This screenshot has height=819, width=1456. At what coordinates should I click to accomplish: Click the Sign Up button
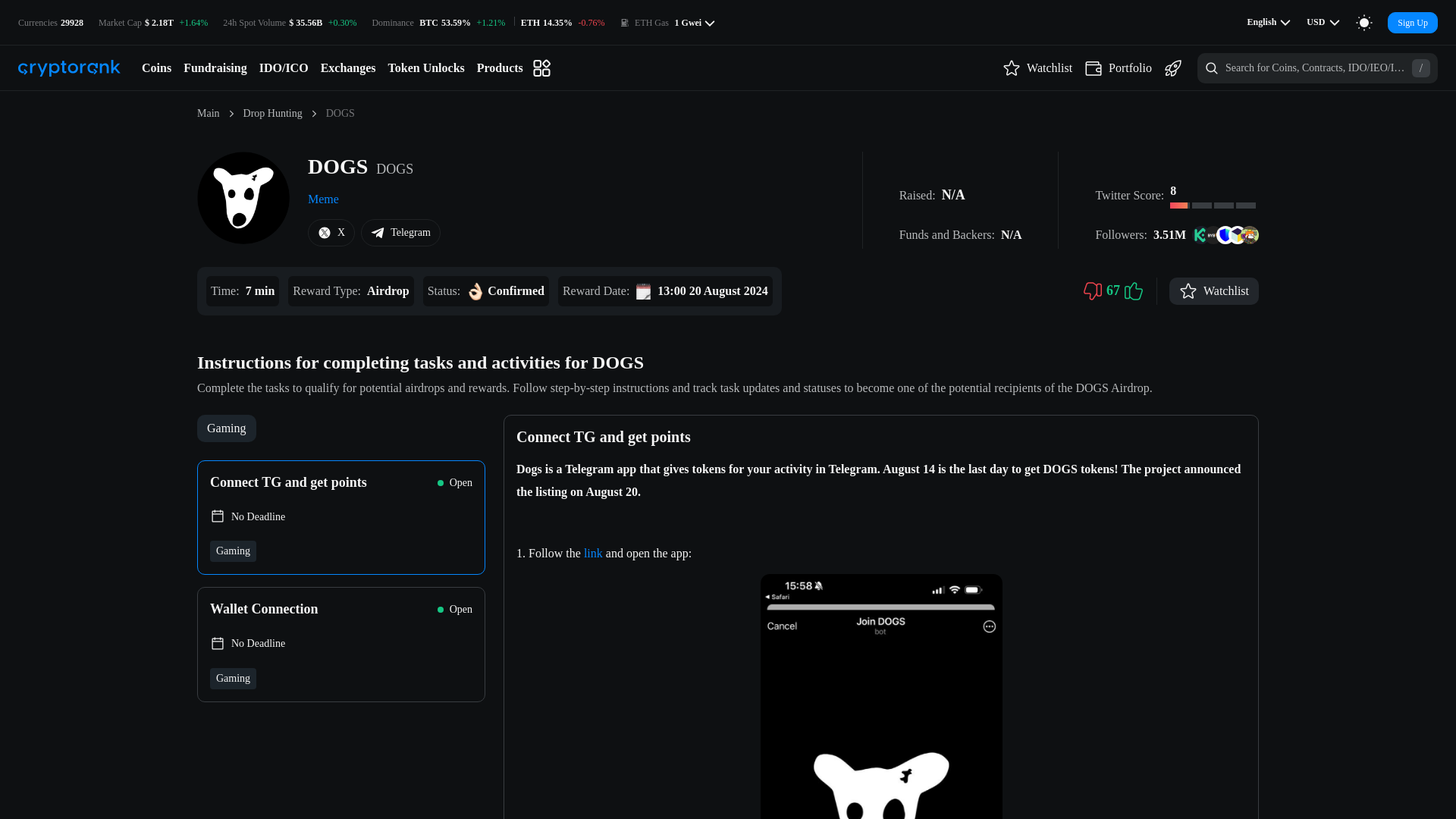pos(1412,23)
